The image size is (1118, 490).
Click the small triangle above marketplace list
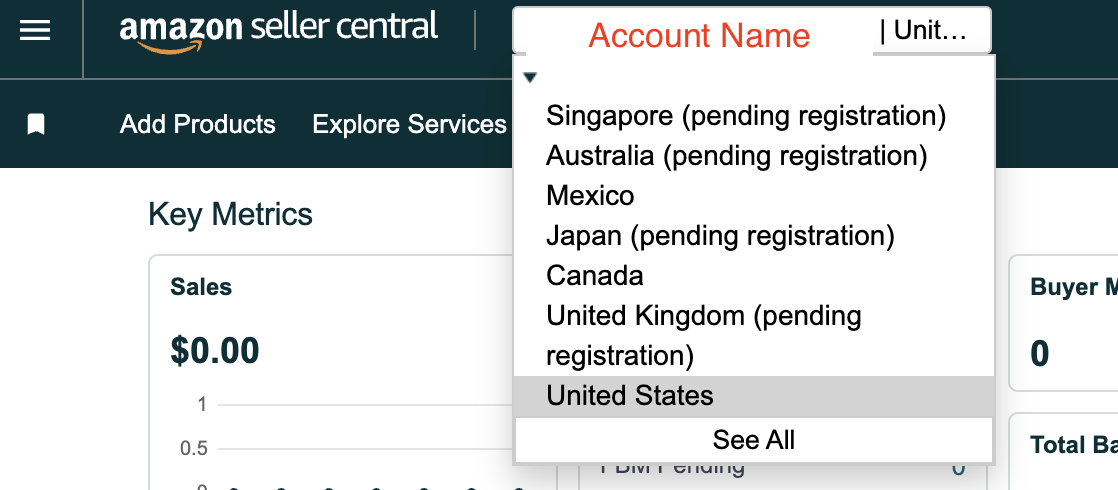coord(531,77)
